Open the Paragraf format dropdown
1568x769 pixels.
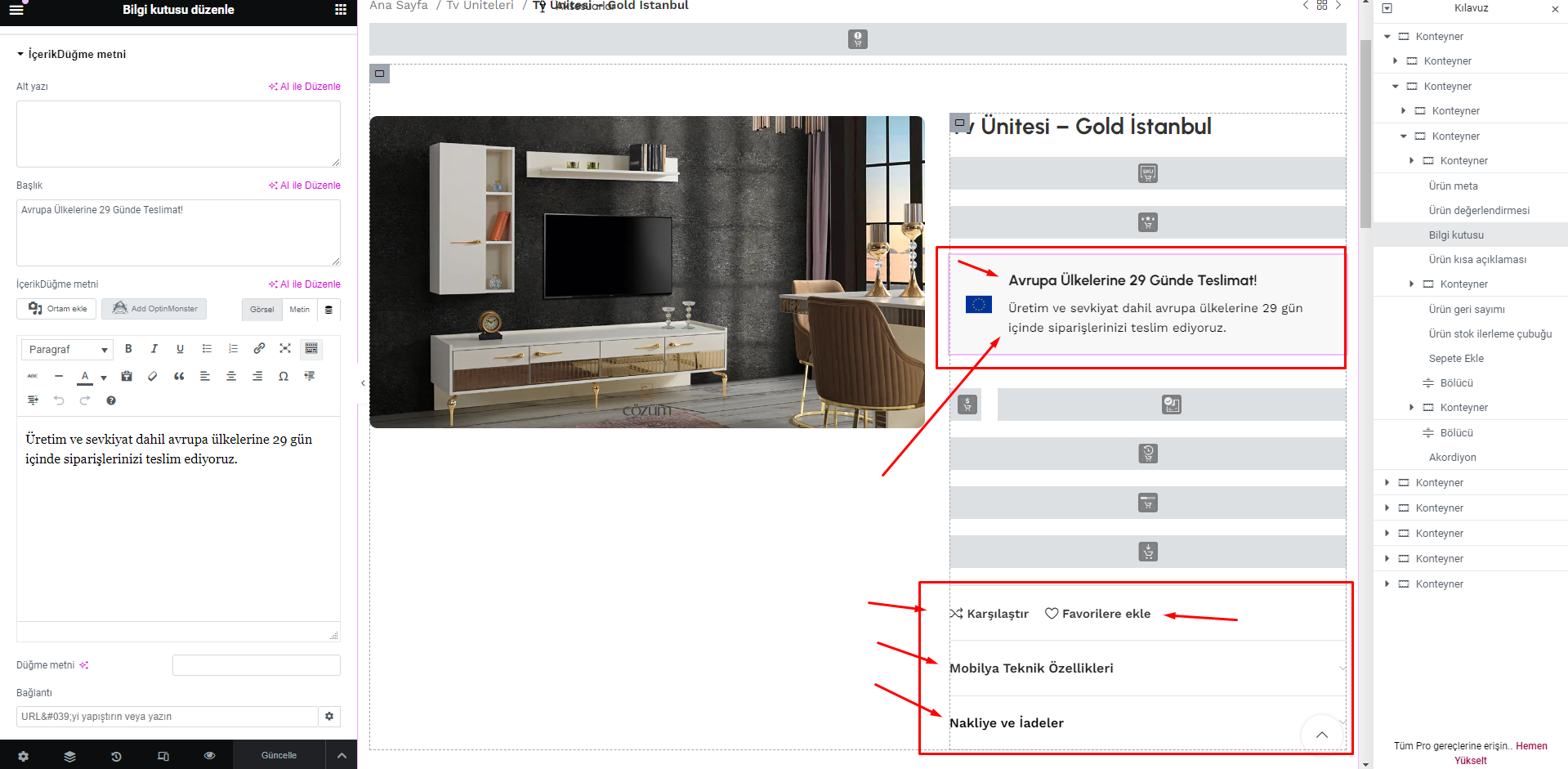(67, 349)
